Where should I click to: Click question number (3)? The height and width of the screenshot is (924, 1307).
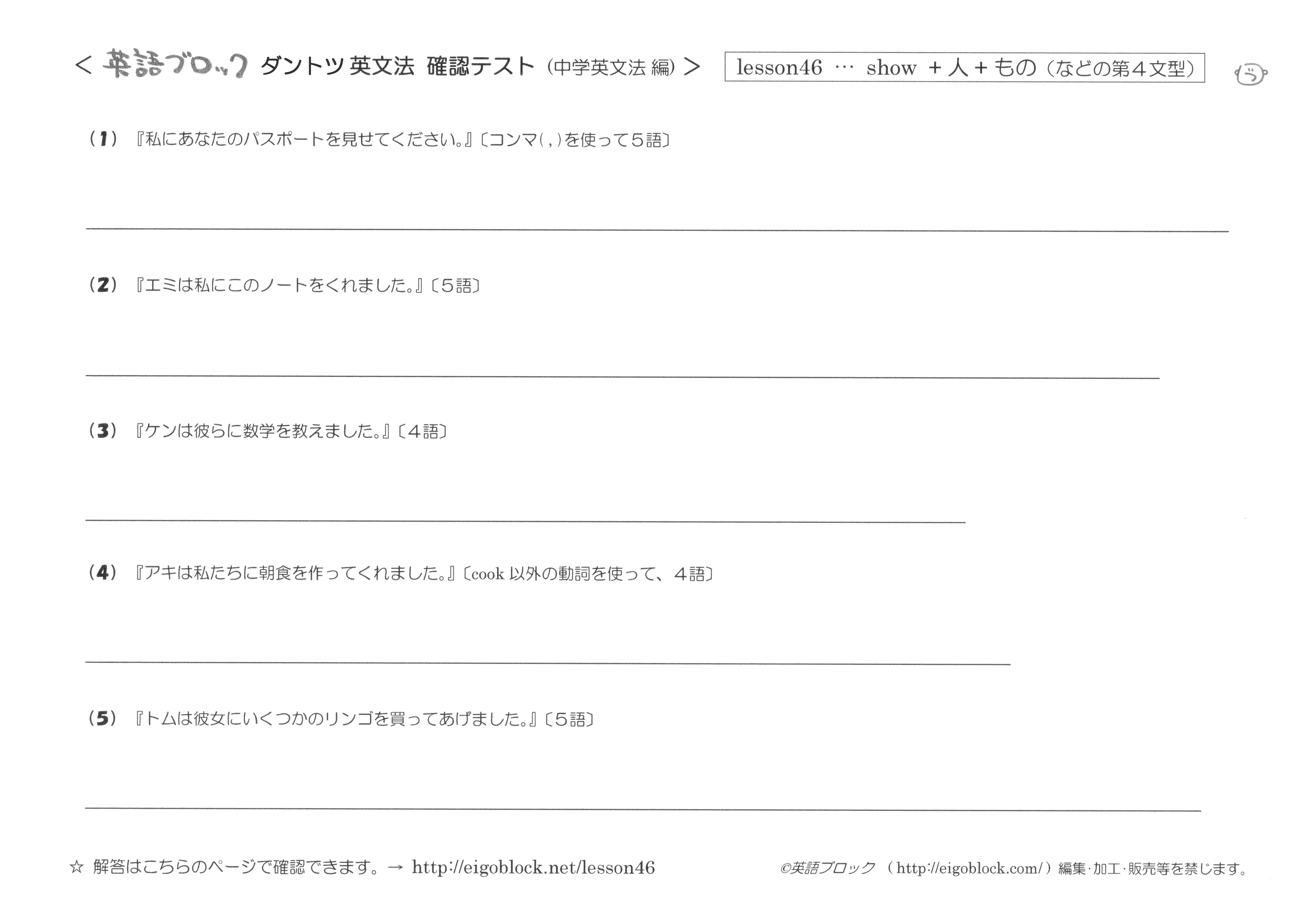pyautogui.click(x=103, y=431)
